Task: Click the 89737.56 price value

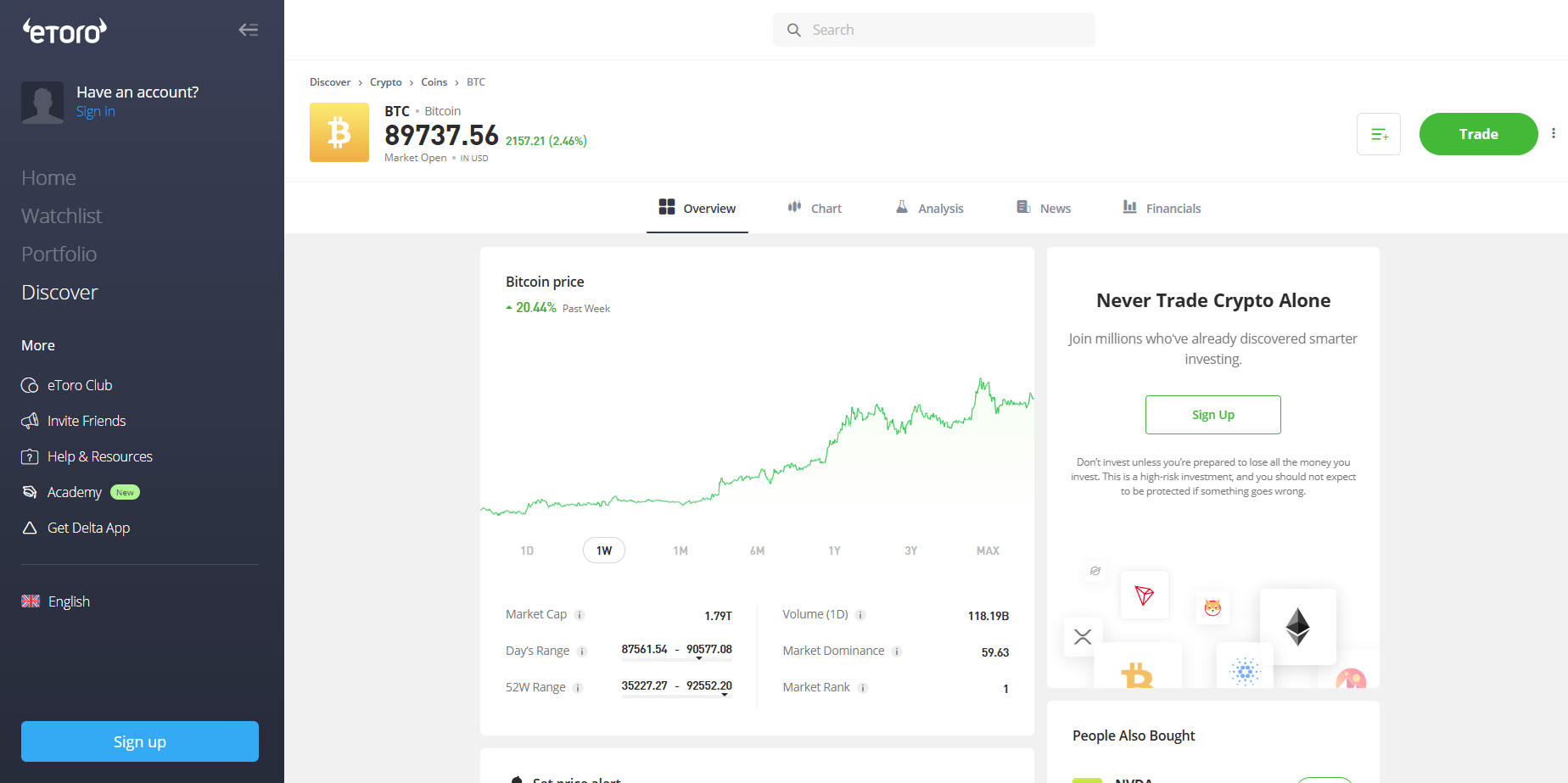Action: [441, 135]
